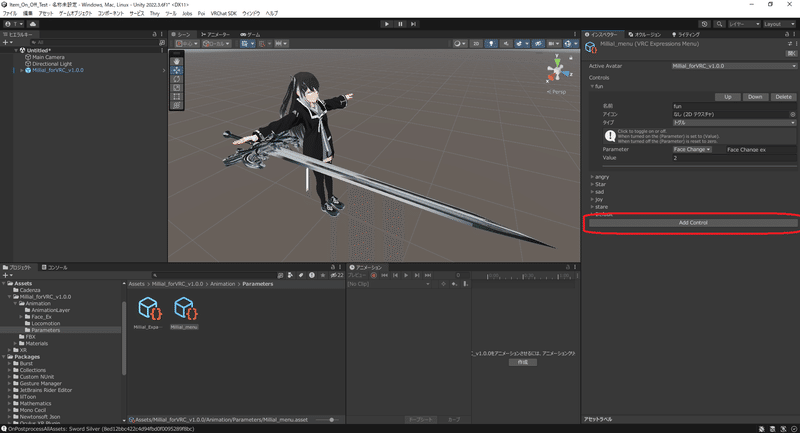Screen dimensions: 800x433
Task: Click the Value input field
Action: click(x=734, y=158)
